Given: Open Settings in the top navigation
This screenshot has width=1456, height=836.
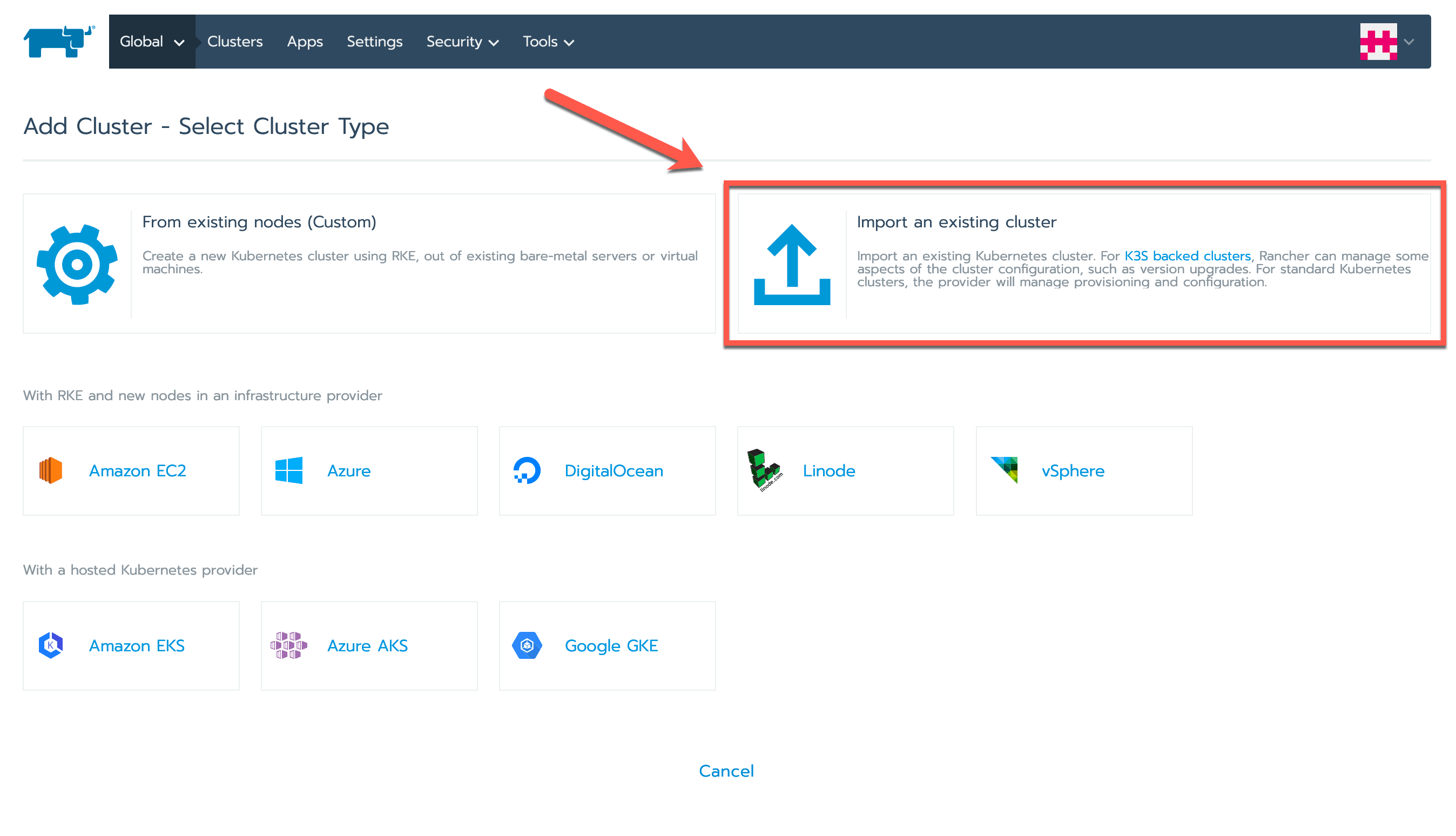Looking at the screenshot, I should point(374,42).
